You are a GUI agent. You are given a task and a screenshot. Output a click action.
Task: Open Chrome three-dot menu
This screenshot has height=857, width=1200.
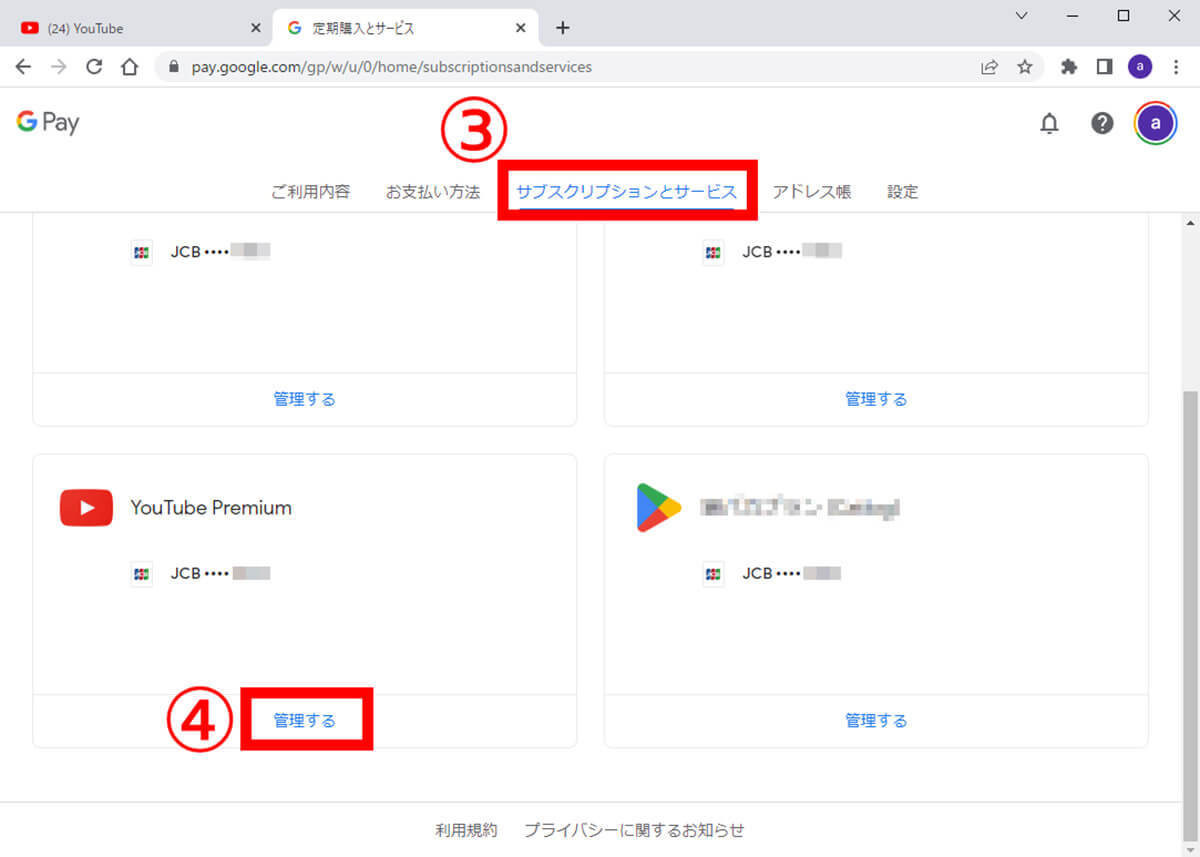click(1174, 67)
